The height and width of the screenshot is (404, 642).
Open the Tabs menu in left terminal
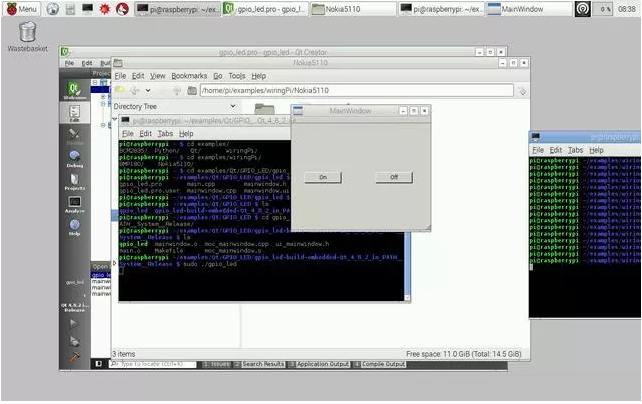point(165,133)
